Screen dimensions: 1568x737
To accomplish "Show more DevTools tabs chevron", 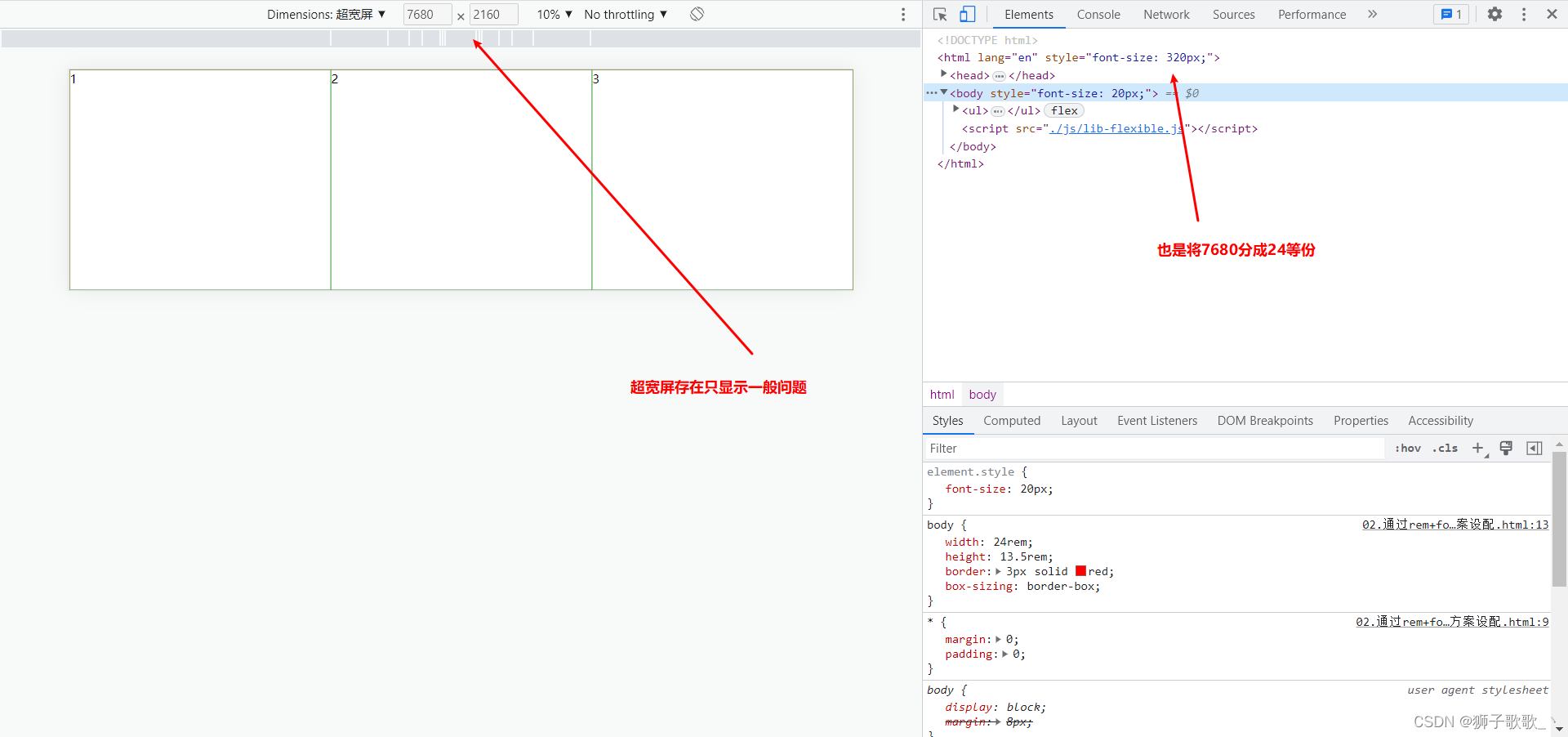I will click(x=1372, y=14).
